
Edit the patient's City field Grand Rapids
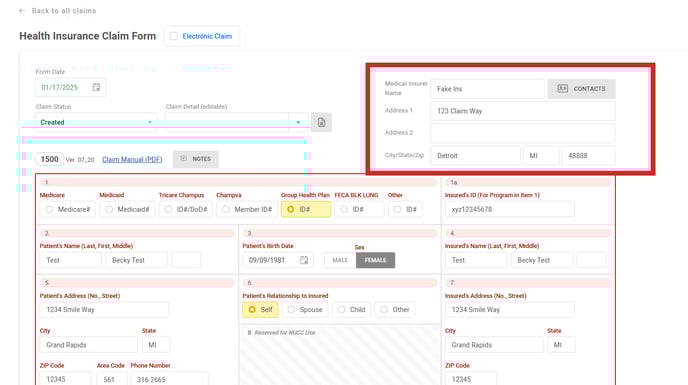click(x=89, y=345)
